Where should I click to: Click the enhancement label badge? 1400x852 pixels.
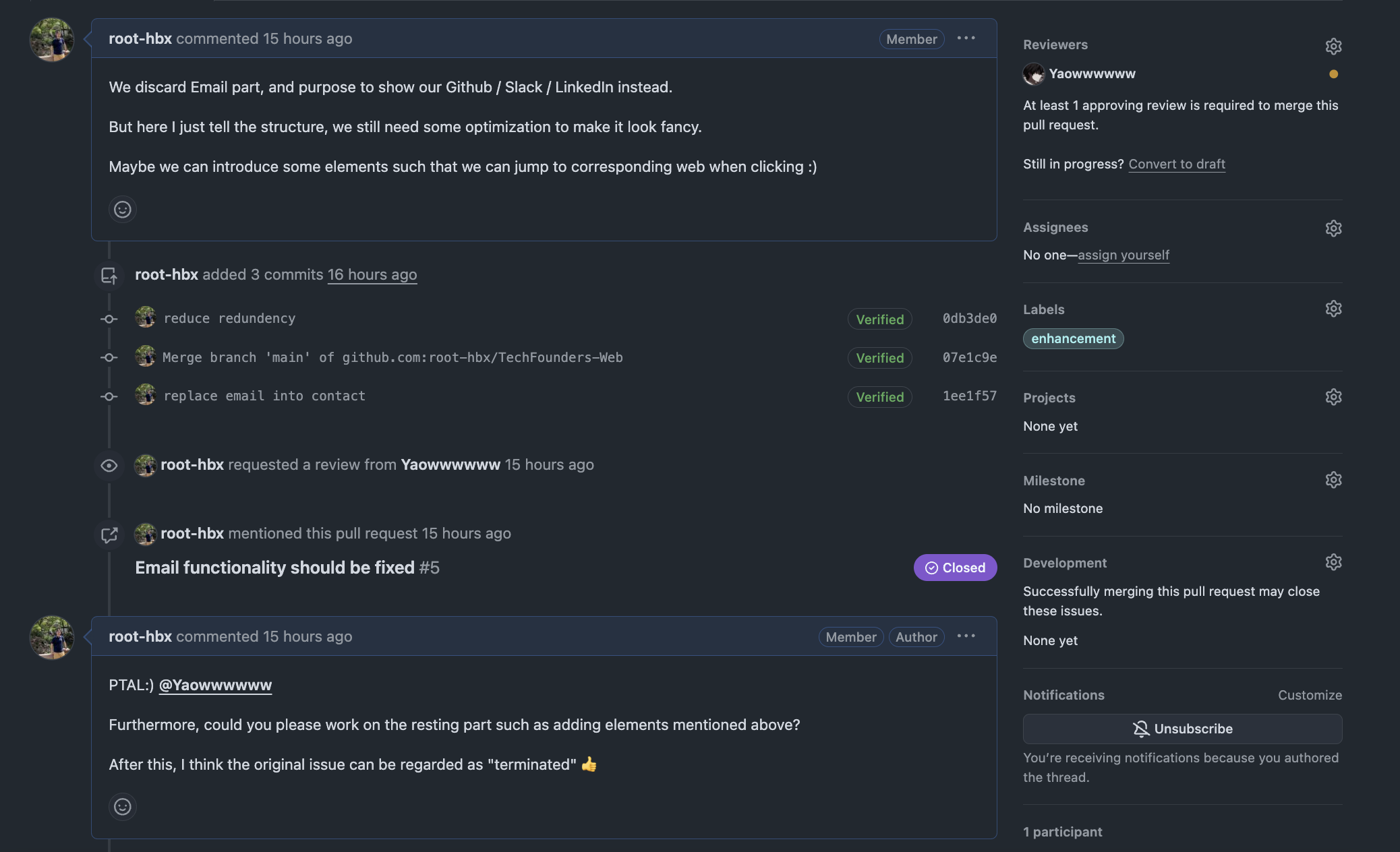click(x=1073, y=338)
